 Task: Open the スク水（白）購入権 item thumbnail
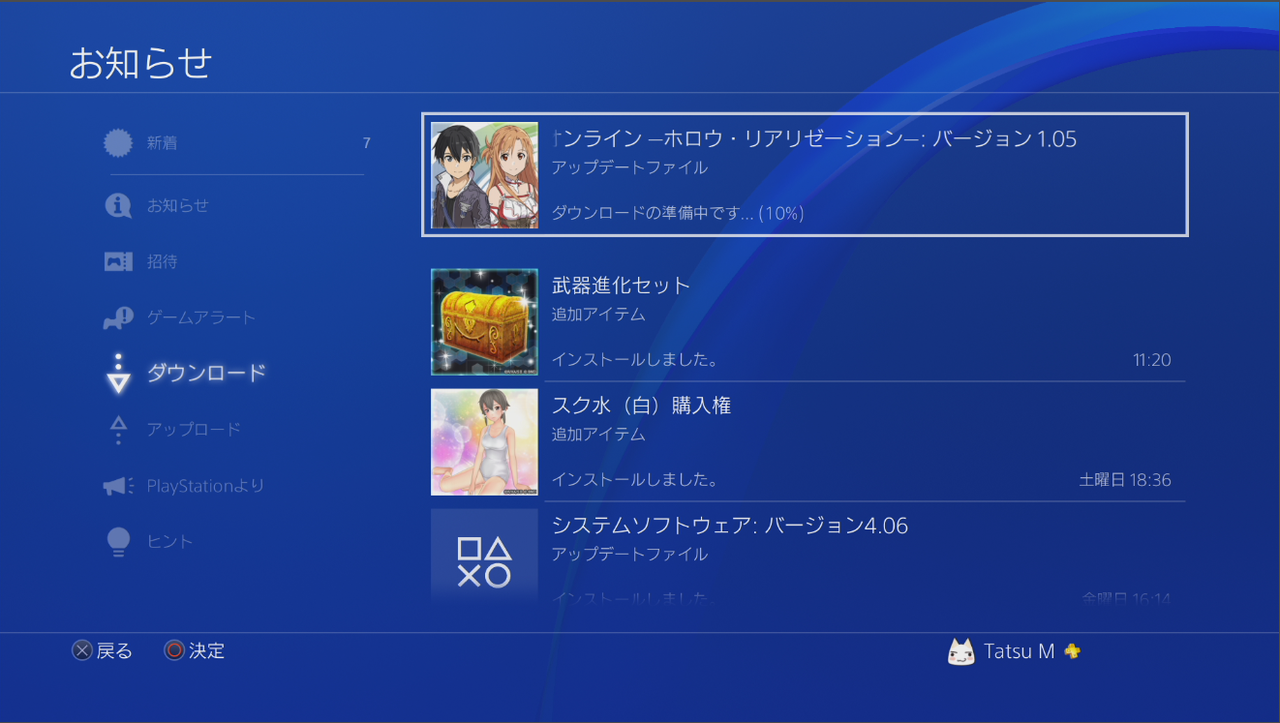point(484,442)
